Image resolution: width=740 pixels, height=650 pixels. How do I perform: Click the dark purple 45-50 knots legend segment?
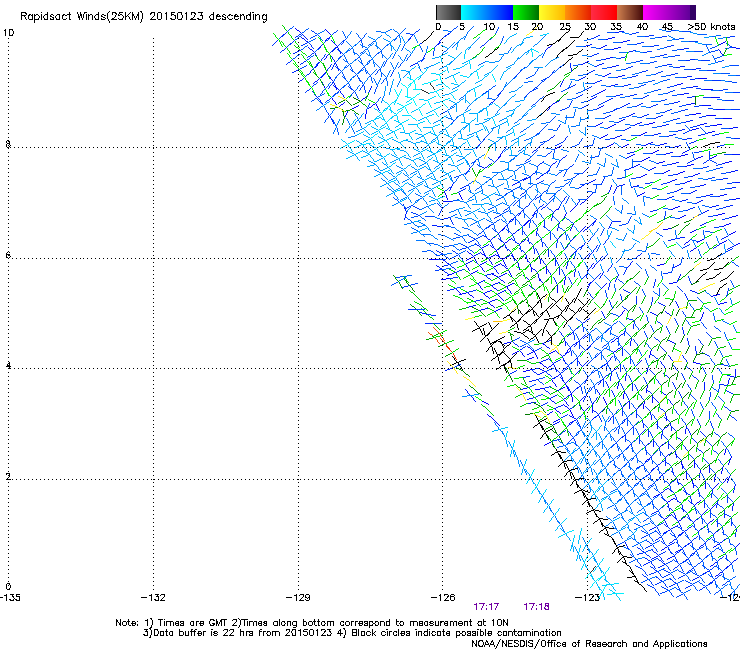pyautogui.click(x=682, y=12)
